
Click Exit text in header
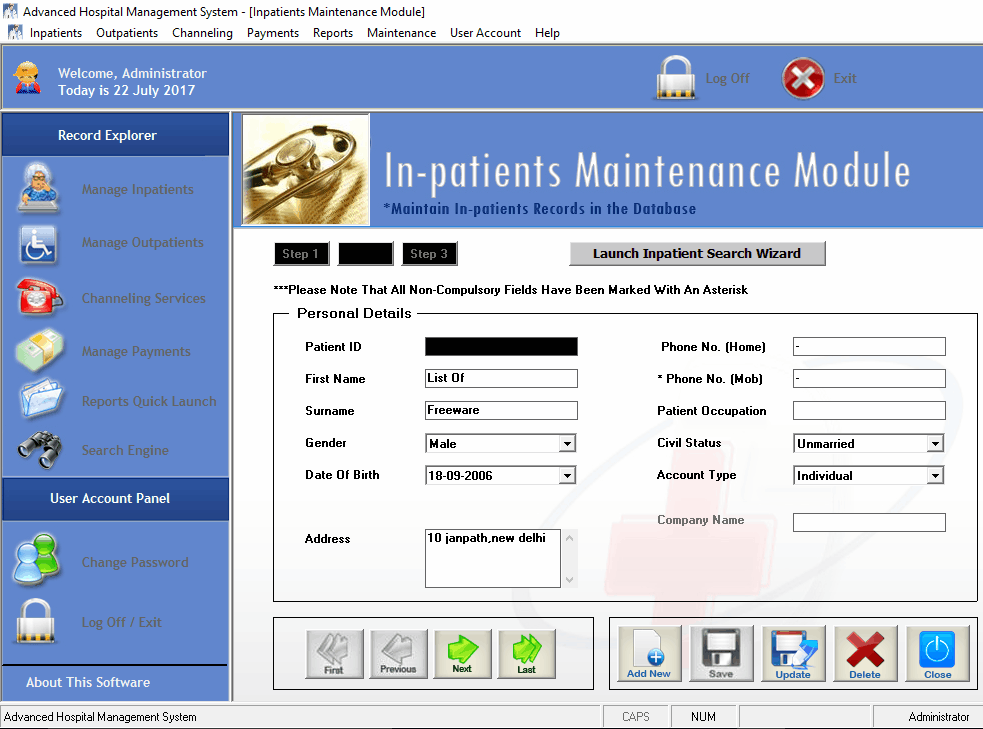(x=844, y=78)
